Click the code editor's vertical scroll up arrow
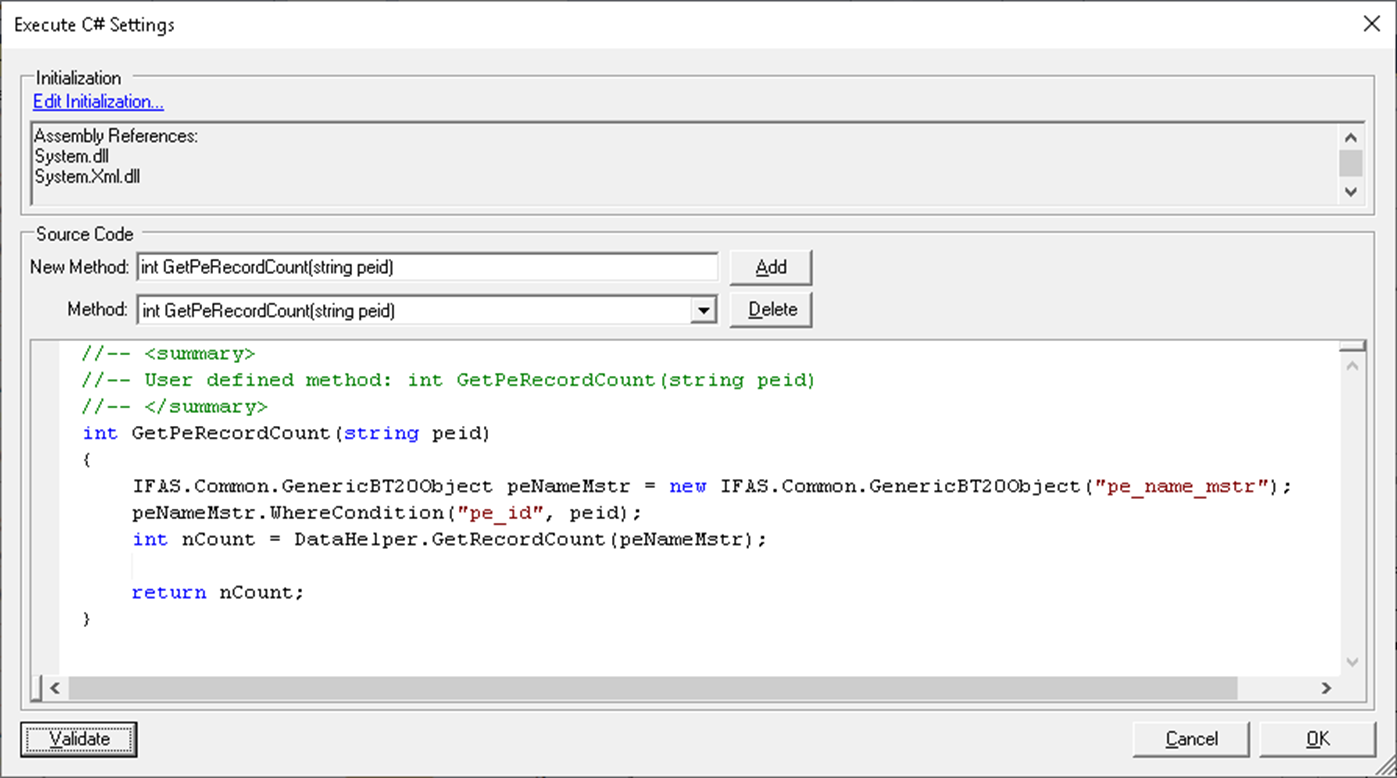1397x778 pixels. 1352,367
